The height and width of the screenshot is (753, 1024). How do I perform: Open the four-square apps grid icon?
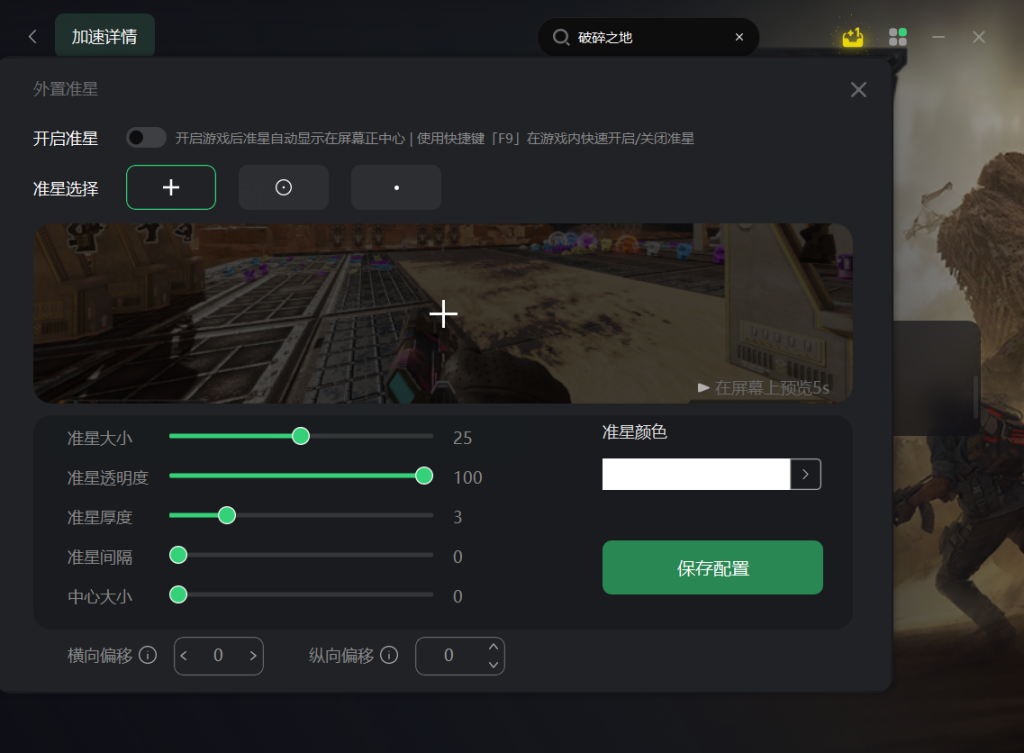[x=898, y=37]
